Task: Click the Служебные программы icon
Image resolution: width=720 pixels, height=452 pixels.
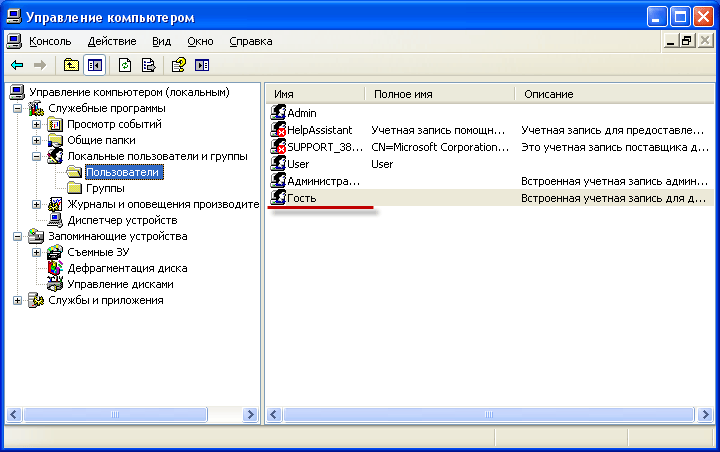Action: [x=36, y=108]
